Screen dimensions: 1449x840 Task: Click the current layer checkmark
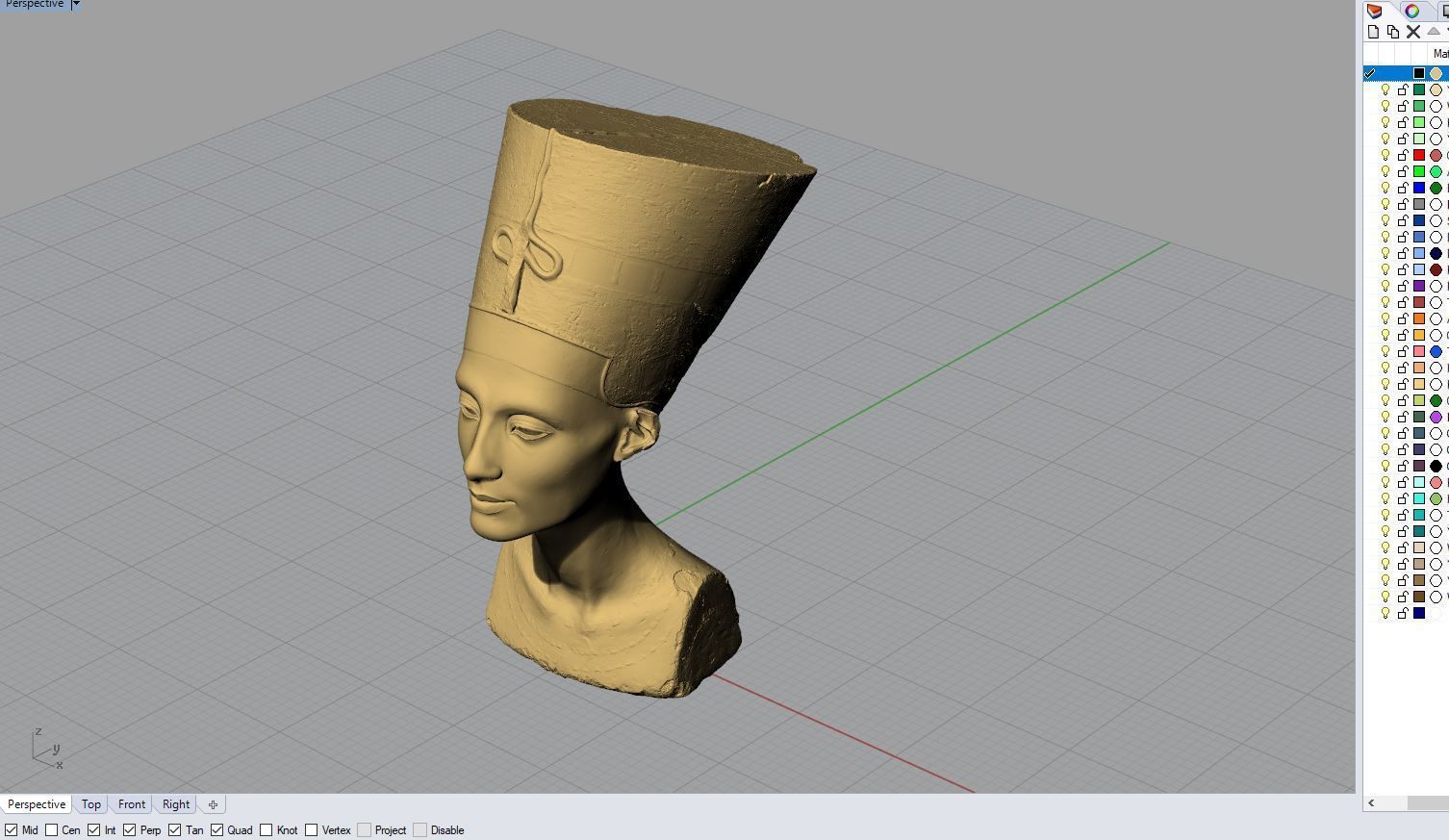1370,73
